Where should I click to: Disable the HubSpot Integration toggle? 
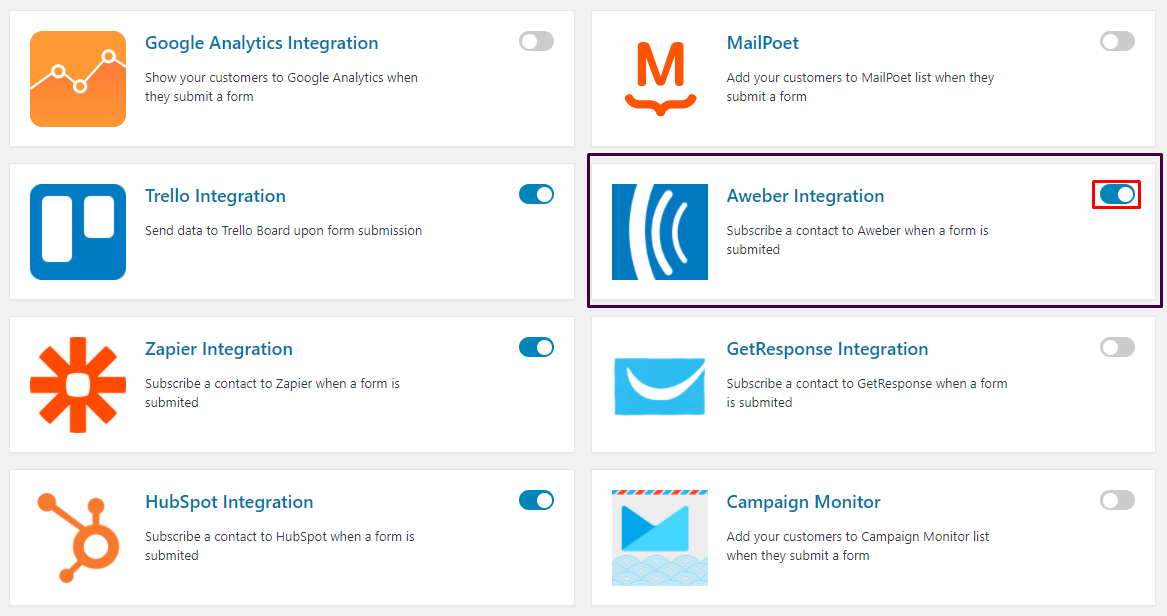pos(536,500)
